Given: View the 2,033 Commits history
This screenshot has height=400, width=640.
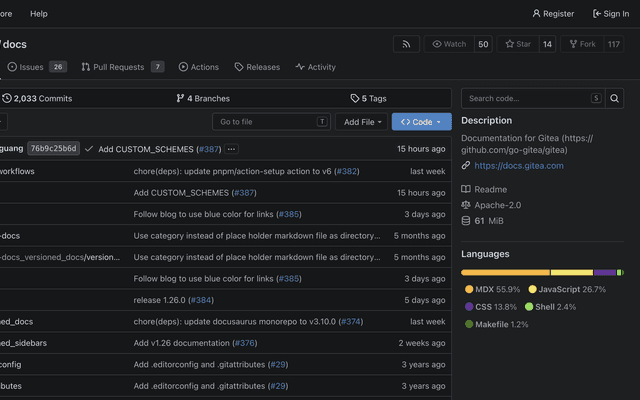Looking at the screenshot, I should pos(37,98).
